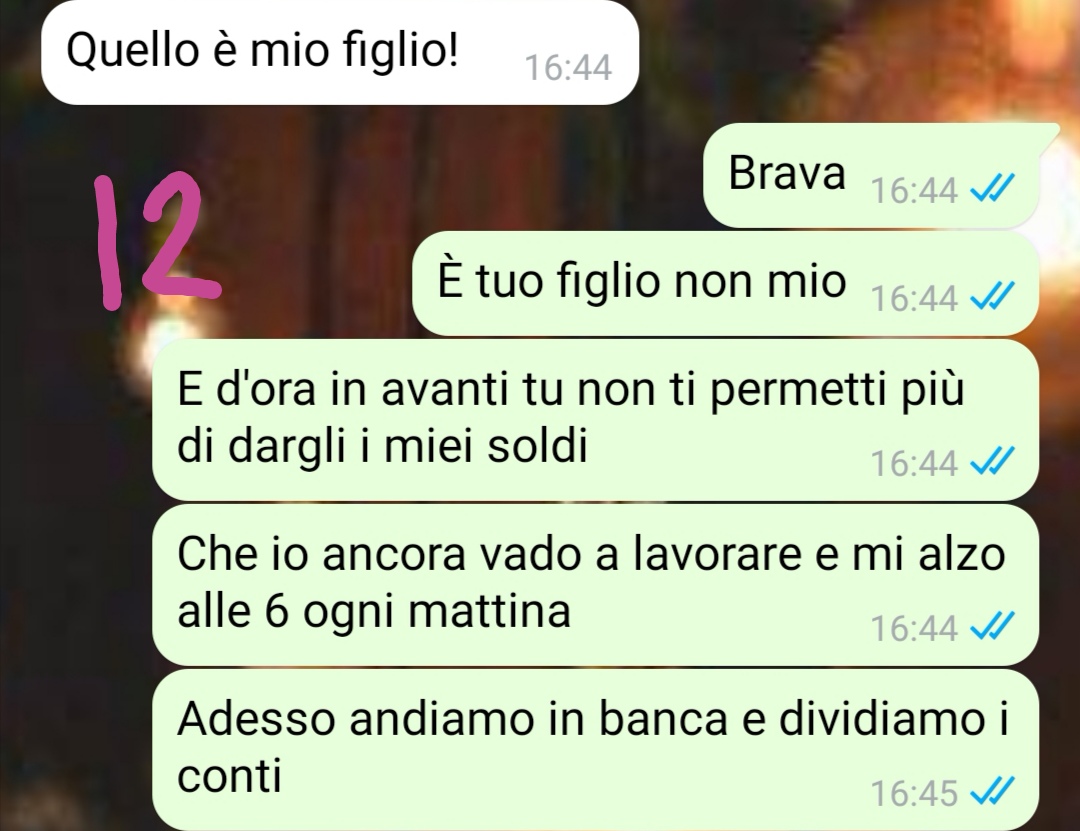Select the "Che io ancora vado a lavorare" message
The width and height of the screenshot is (1080, 831).
click(595, 584)
